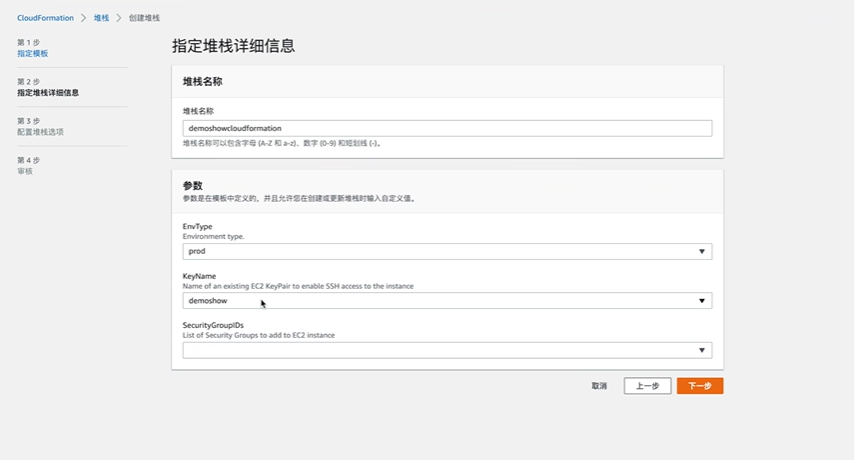Go to CloudFormation via the breadcrumb
The image size is (855, 460).
[x=45, y=18]
